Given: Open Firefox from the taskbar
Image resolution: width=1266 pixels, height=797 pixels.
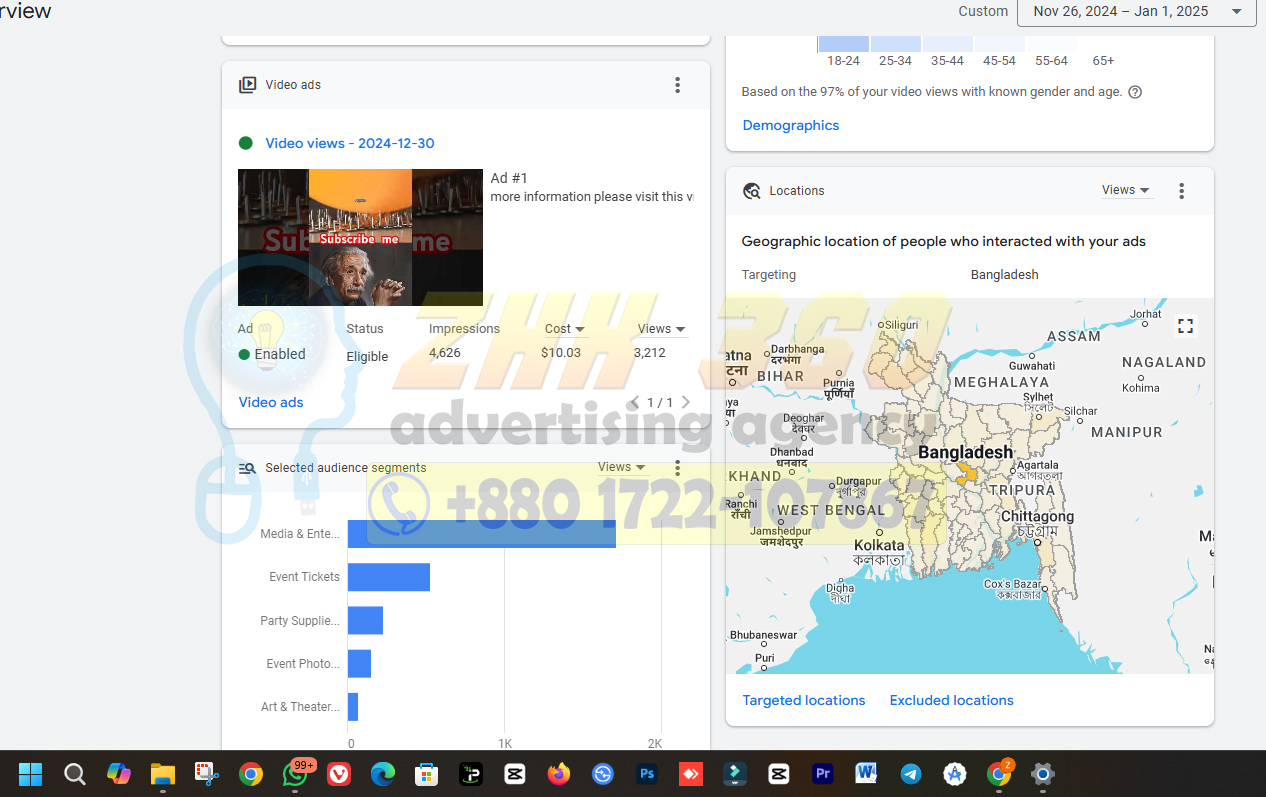Looking at the screenshot, I should click(x=559, y=774).
